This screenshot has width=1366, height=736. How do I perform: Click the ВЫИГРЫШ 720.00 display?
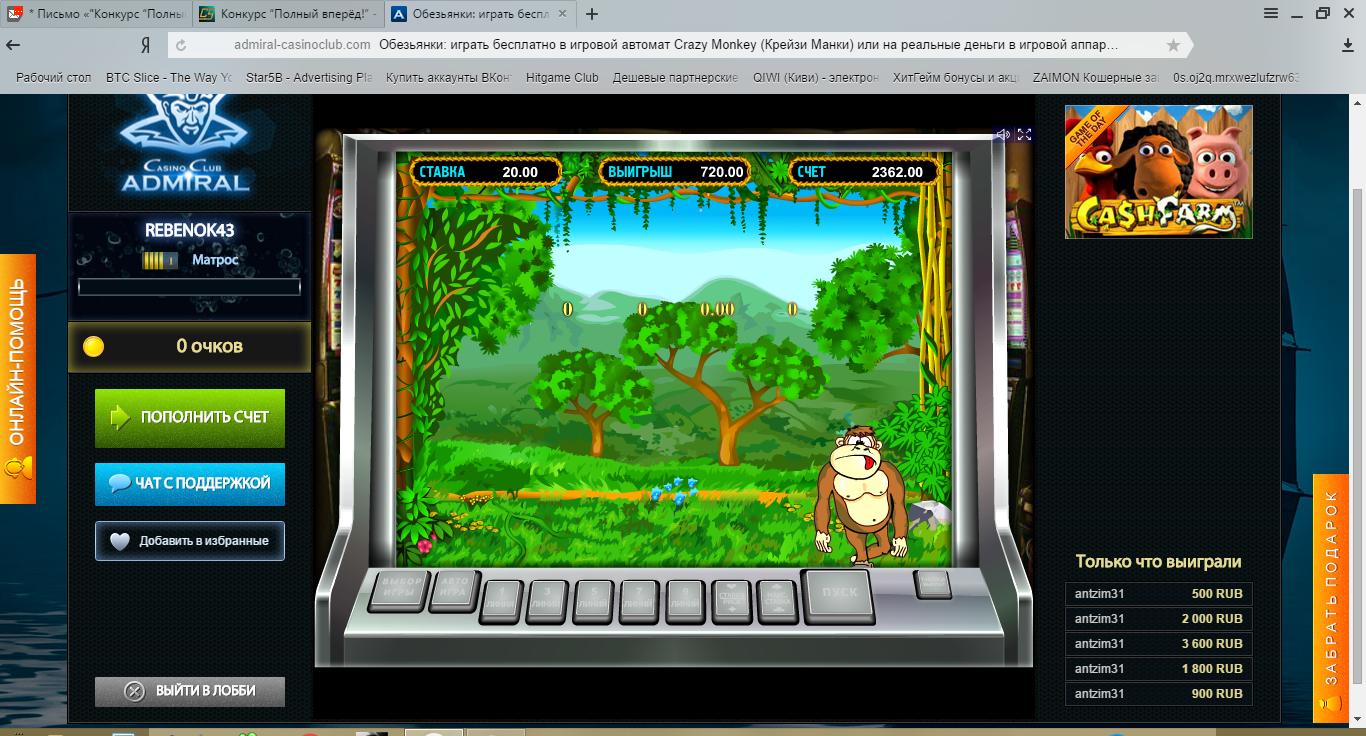676,172
